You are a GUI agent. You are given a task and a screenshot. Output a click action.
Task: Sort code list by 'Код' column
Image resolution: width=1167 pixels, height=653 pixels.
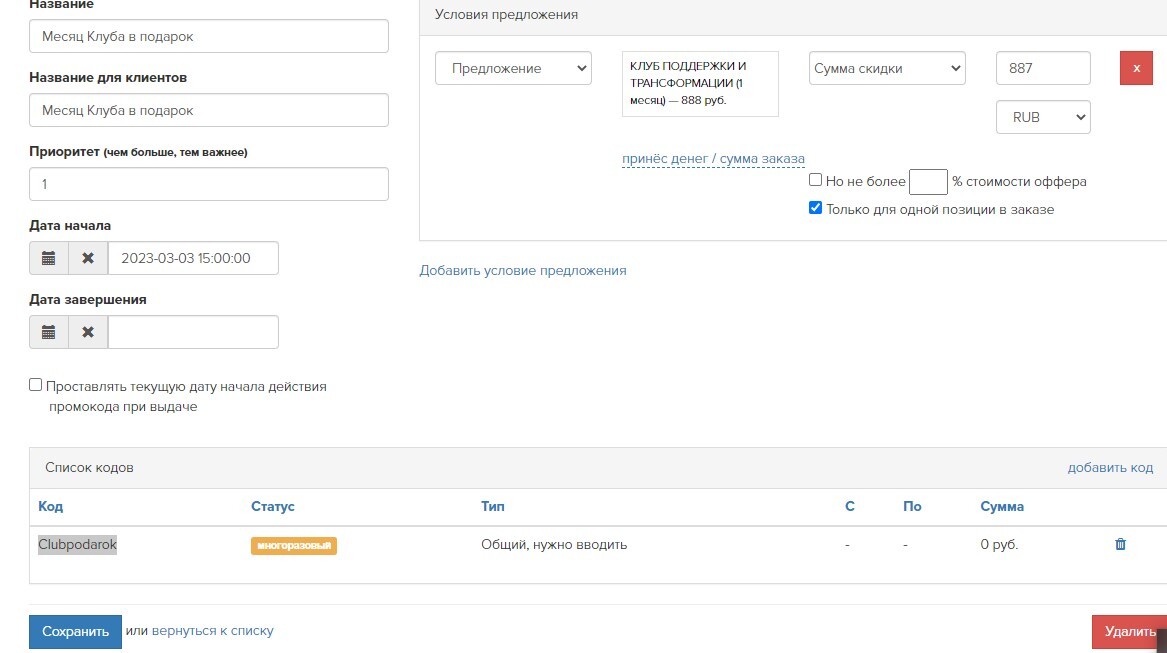pos(51,507)
